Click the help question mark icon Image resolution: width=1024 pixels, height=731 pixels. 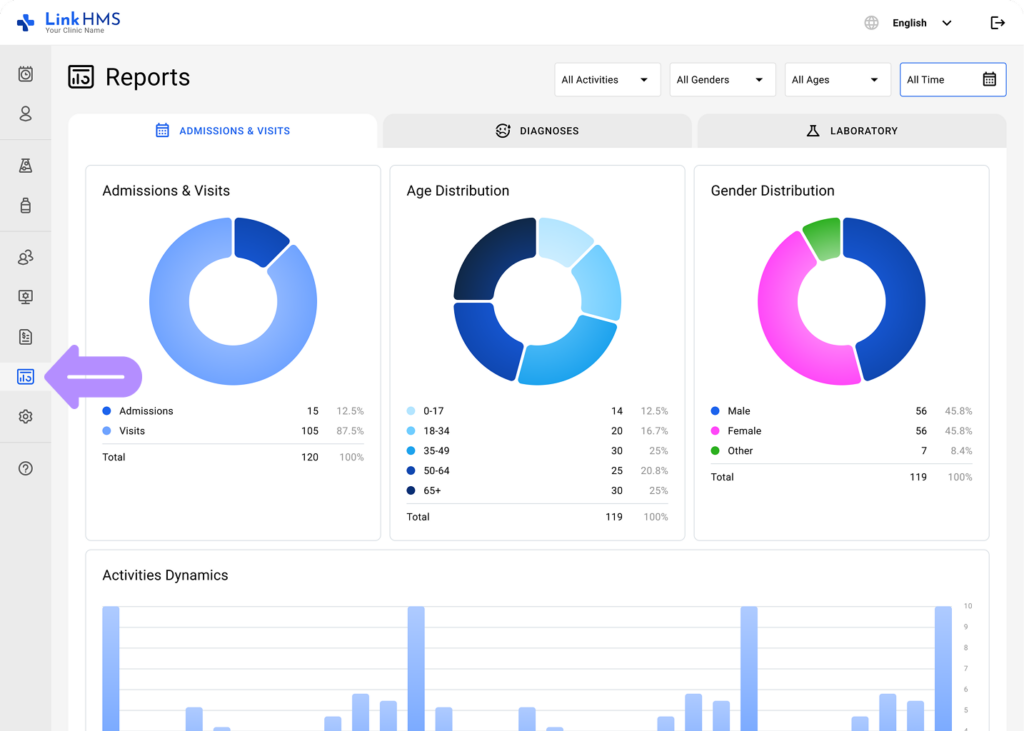coord(24,467)
